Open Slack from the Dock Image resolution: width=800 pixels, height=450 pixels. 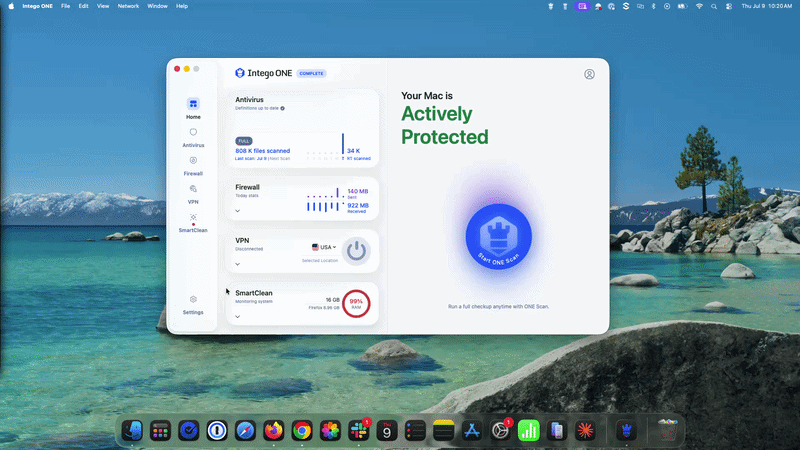359,431
